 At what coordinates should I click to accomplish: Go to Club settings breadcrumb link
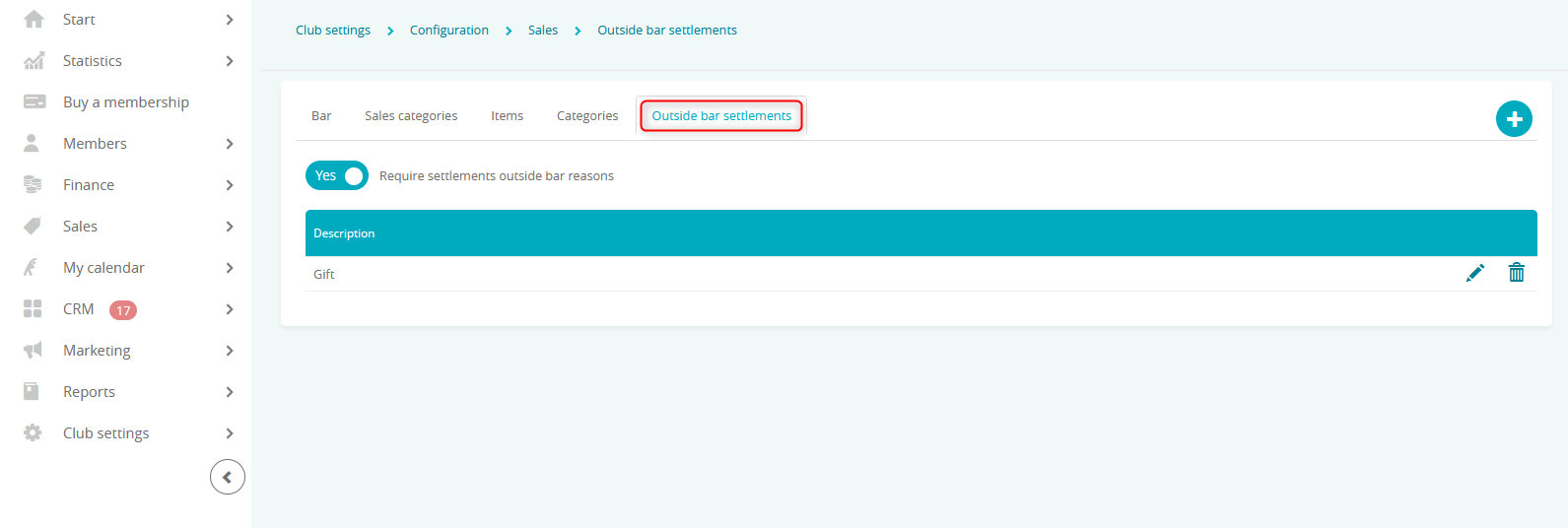tap(333, 31)
